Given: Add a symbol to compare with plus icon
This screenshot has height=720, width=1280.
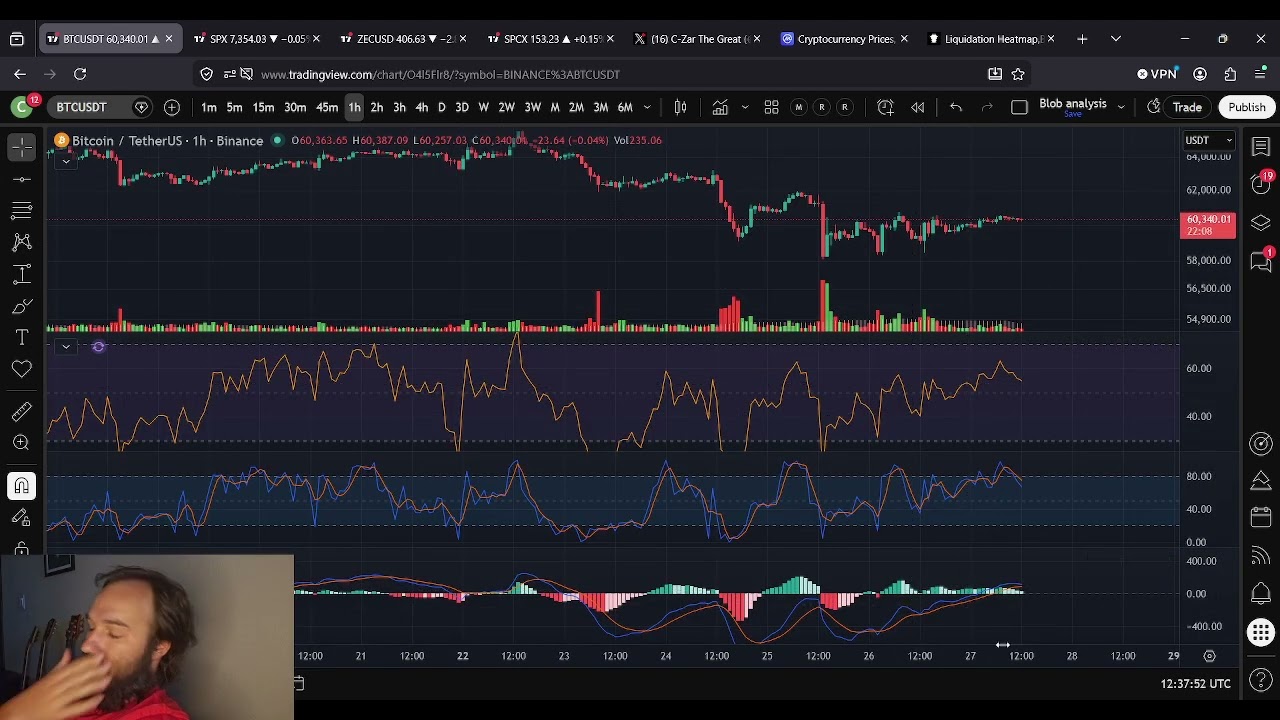Looking at the screenshot, I should pyautogui.click(x=172, y=107).
